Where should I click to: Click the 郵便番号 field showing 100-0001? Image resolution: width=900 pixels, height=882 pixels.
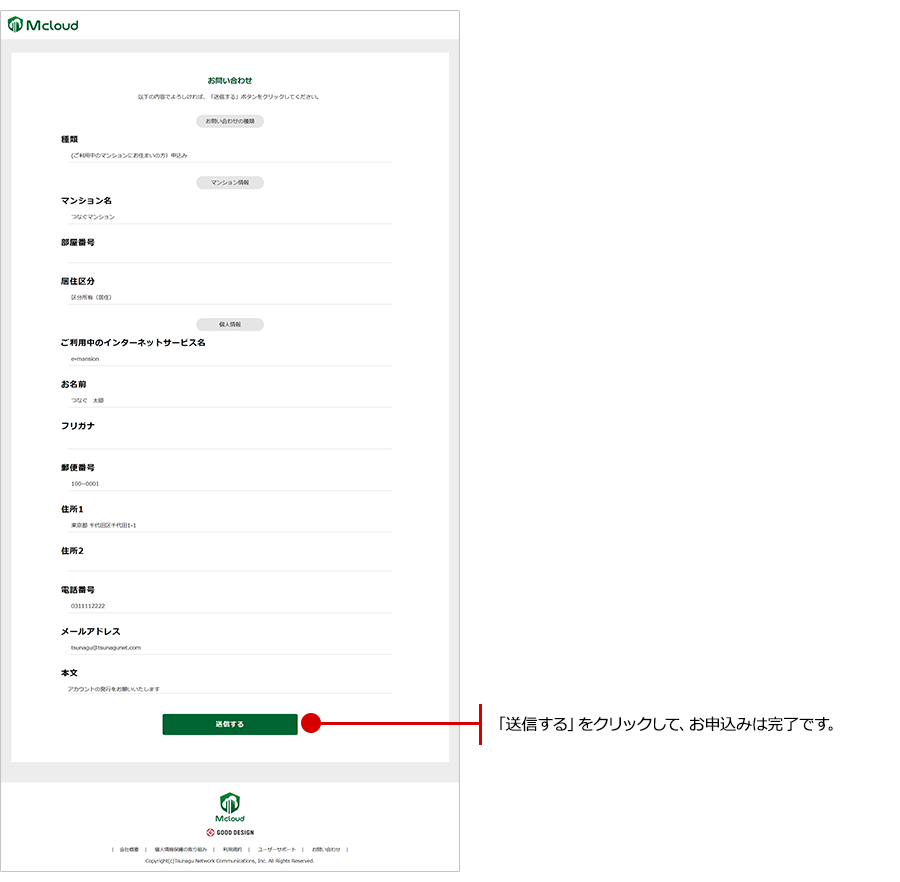[225, 483]
